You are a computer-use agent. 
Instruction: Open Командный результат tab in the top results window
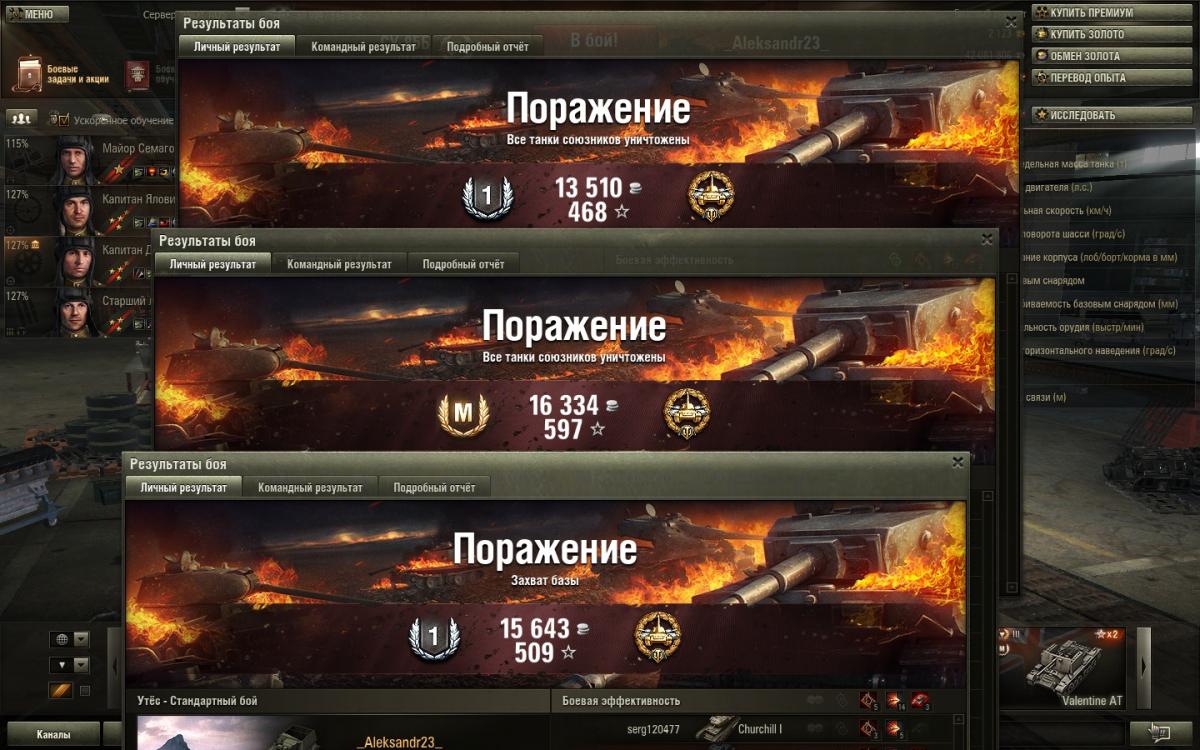(x=363, y=46)
